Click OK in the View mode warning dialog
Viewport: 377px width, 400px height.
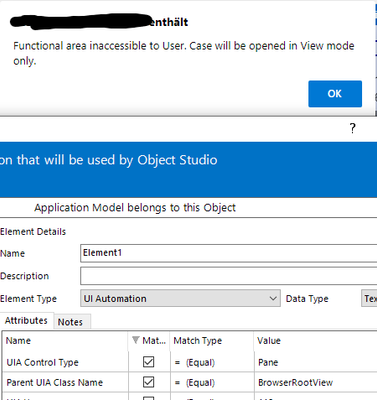335,94
